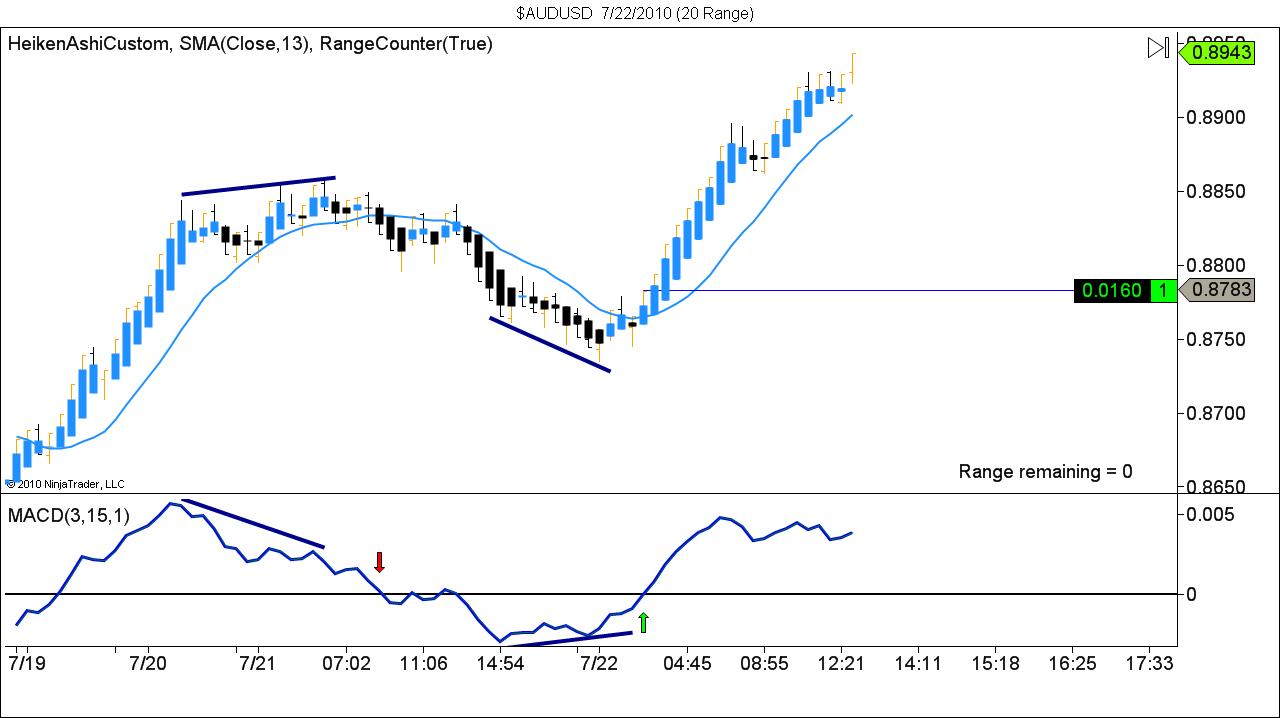Screen dimensions: 1280x718
Task: Click the unrealized profit readout showing 0.0160
Action: (x=1113, y=291)
